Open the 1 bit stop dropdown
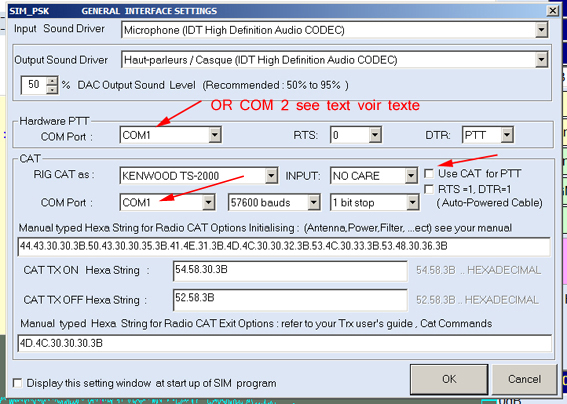Screen dimensions: 567x404 point(412,203)
